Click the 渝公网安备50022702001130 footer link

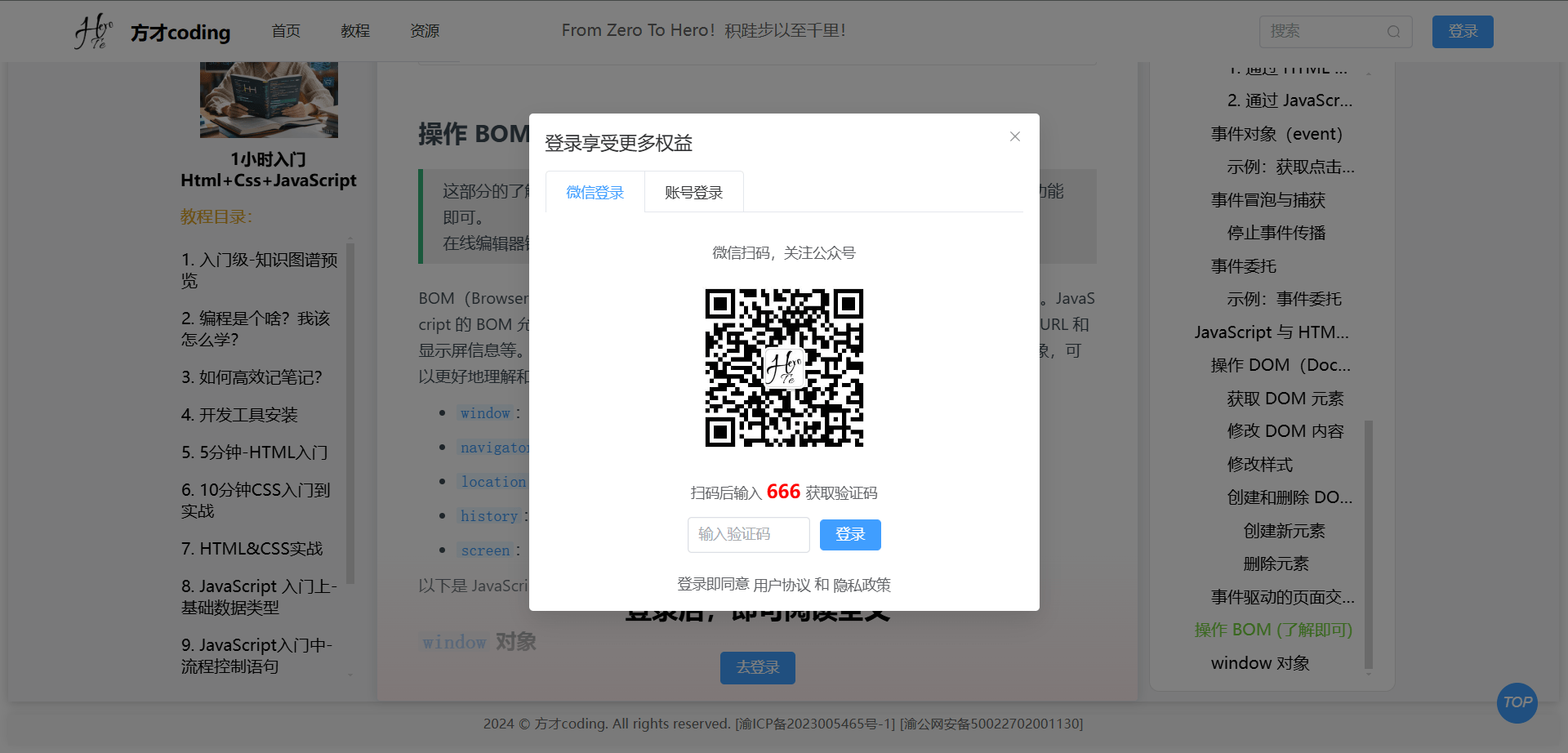tap(991, 724)
